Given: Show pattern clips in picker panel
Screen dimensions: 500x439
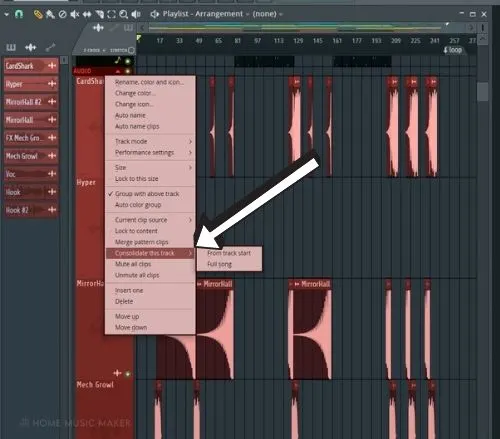Looking at the screenshot, I should tap(11, 48).
